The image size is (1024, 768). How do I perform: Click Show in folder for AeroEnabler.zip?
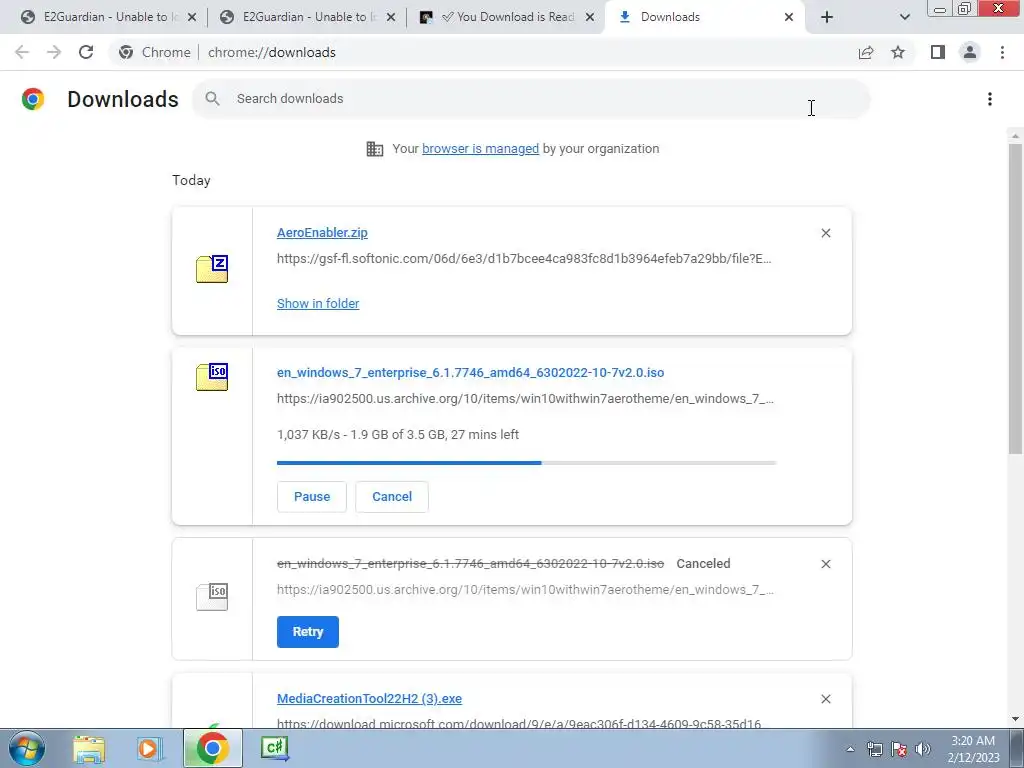pyautogui.click(x=318, y=304)
